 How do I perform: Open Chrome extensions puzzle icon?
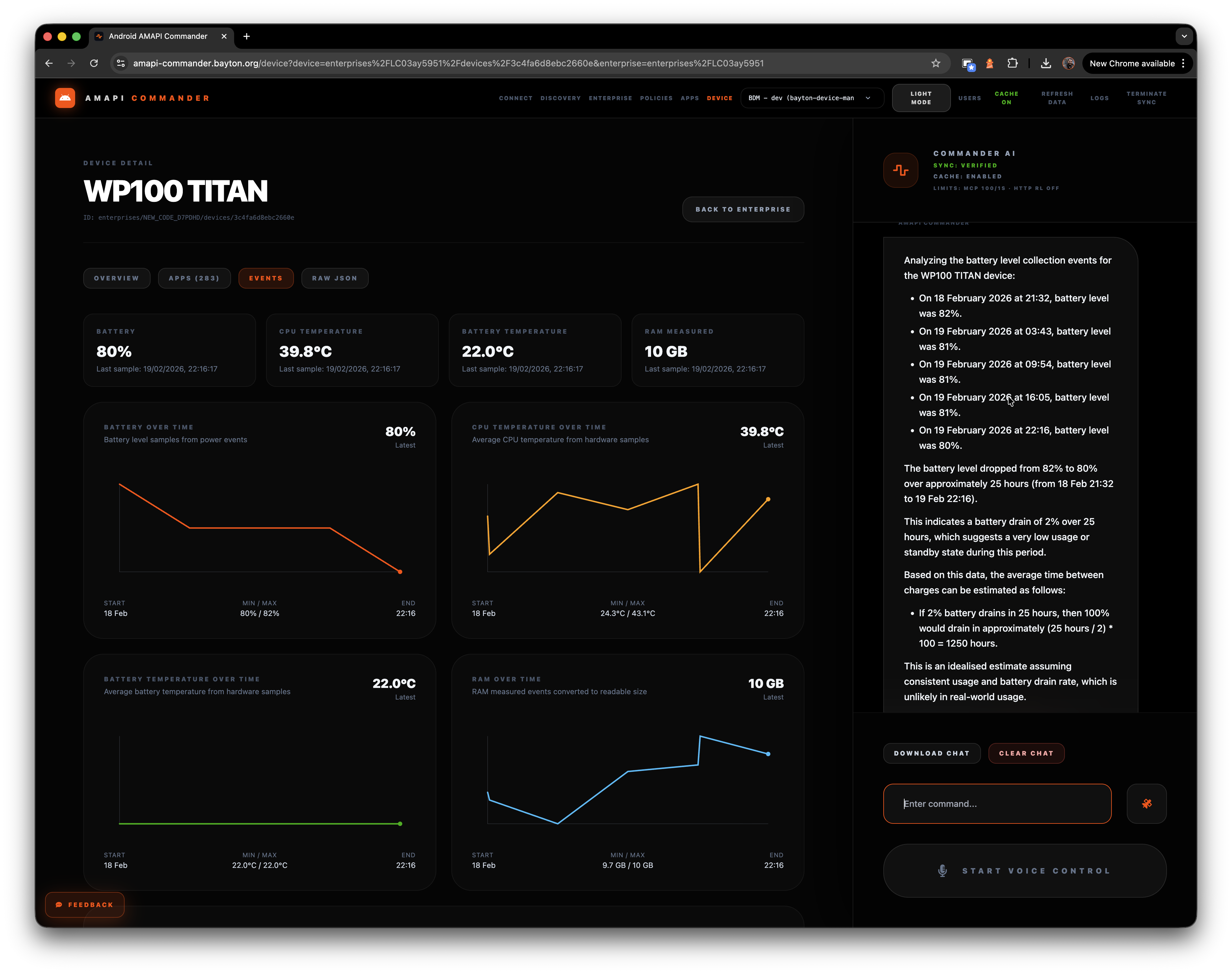(1012, 63)
